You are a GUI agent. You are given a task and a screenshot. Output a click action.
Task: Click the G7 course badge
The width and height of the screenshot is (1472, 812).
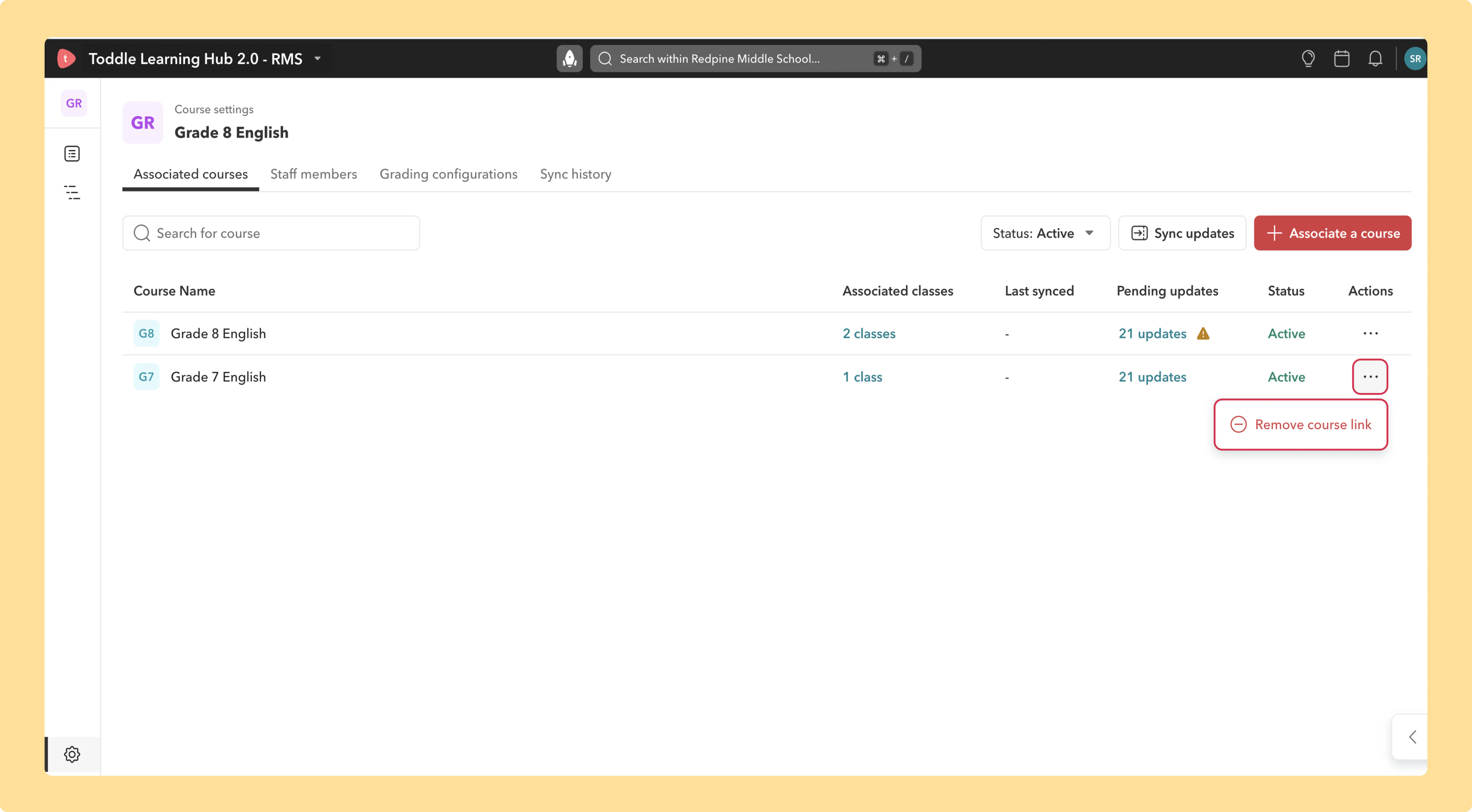tap(146, 377)
